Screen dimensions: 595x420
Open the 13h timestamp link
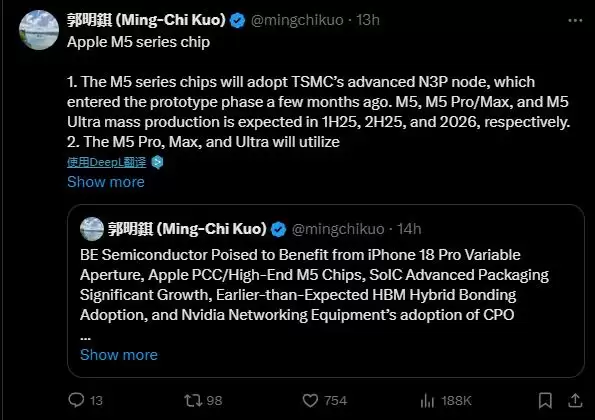[x=368, y=20]
